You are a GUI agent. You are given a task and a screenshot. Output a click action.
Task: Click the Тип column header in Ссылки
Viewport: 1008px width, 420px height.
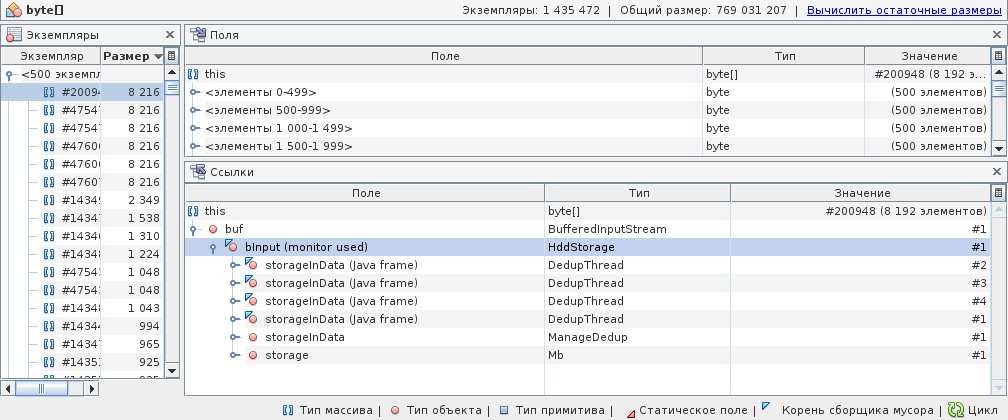(638, 193)
